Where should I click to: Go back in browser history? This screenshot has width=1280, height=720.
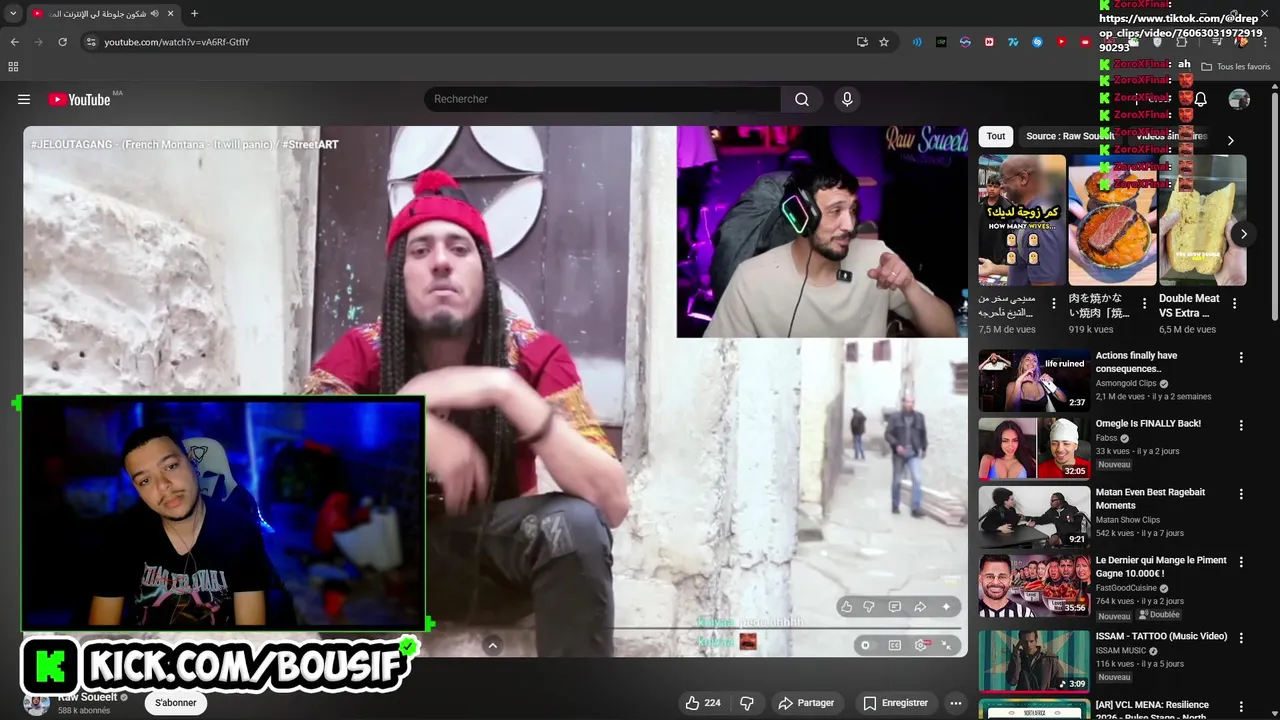14,42
